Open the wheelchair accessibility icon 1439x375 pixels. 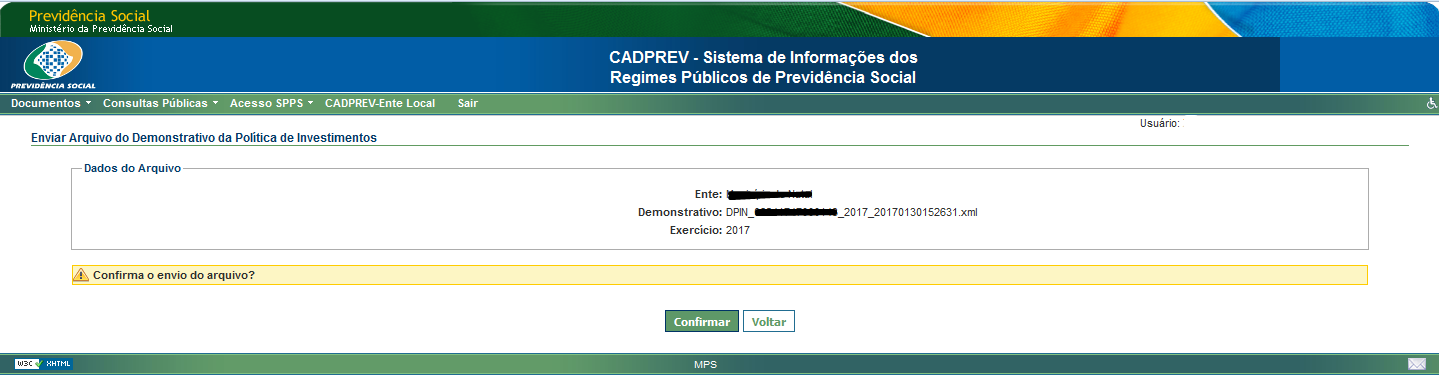[1431, 103]
